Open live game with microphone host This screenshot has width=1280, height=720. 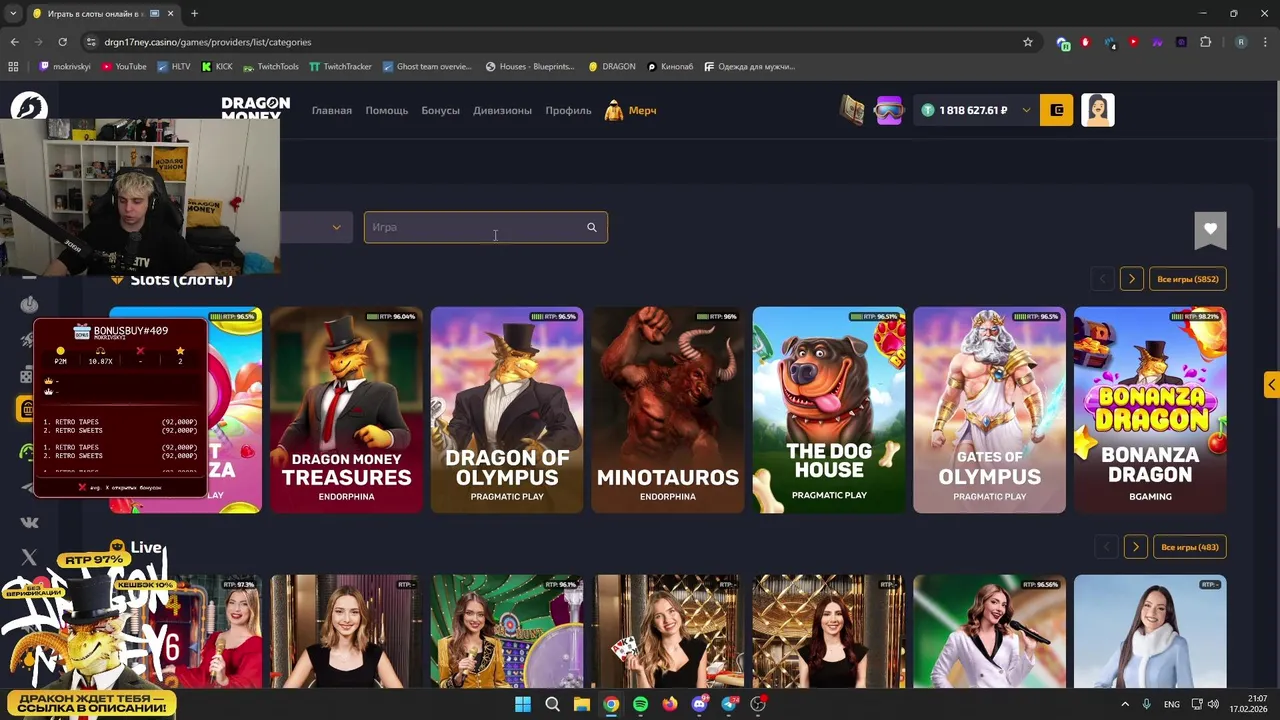(x=990, y=632)
